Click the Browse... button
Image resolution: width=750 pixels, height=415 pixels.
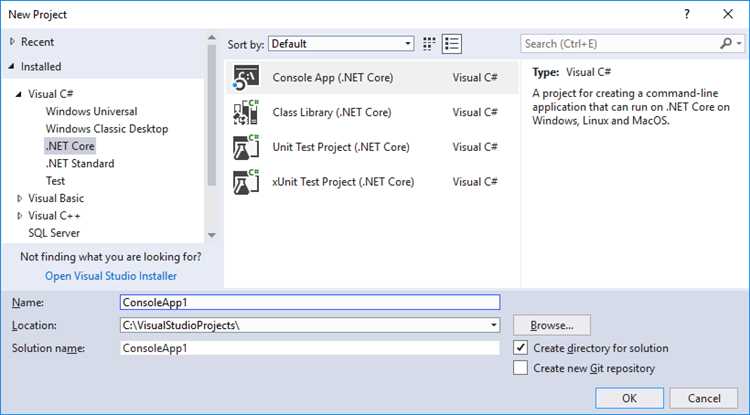point(552,325)
